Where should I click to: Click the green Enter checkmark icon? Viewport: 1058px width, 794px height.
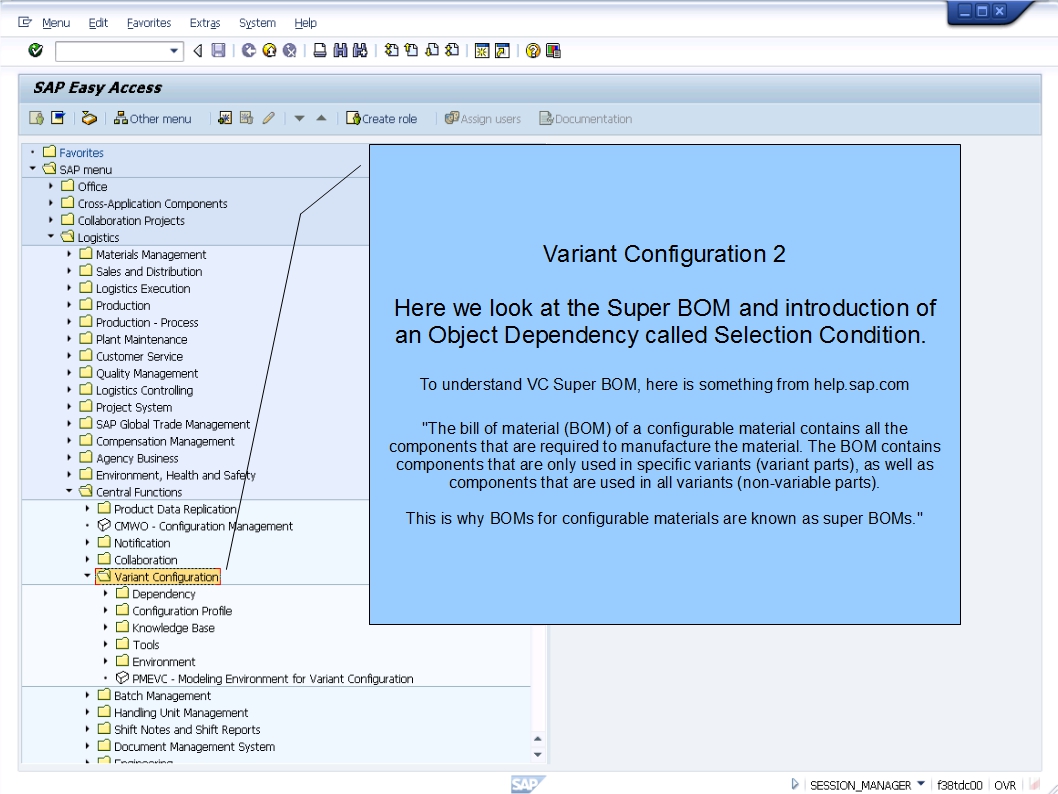point(36,51)
